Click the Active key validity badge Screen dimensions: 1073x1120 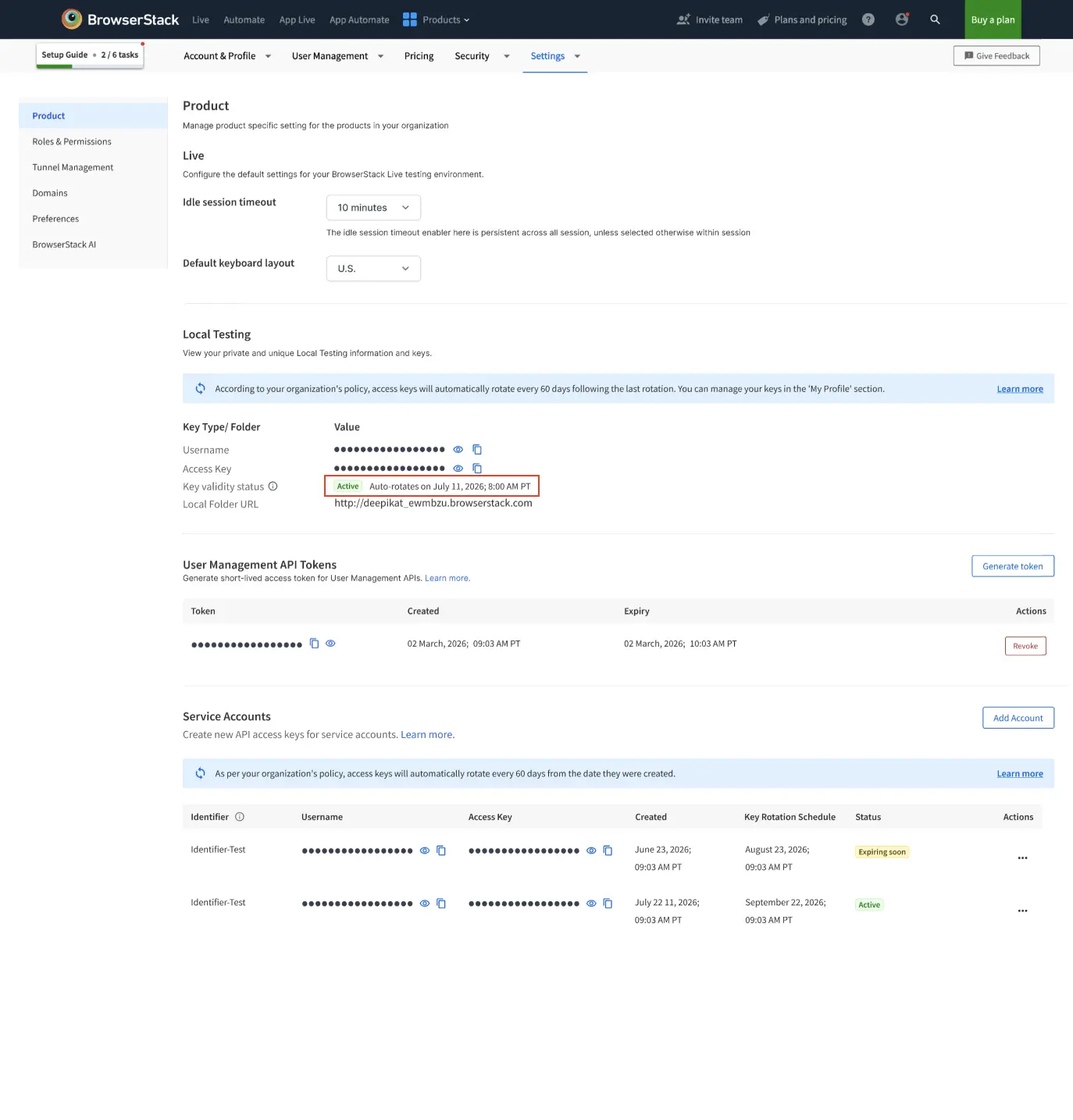point(348,487)
